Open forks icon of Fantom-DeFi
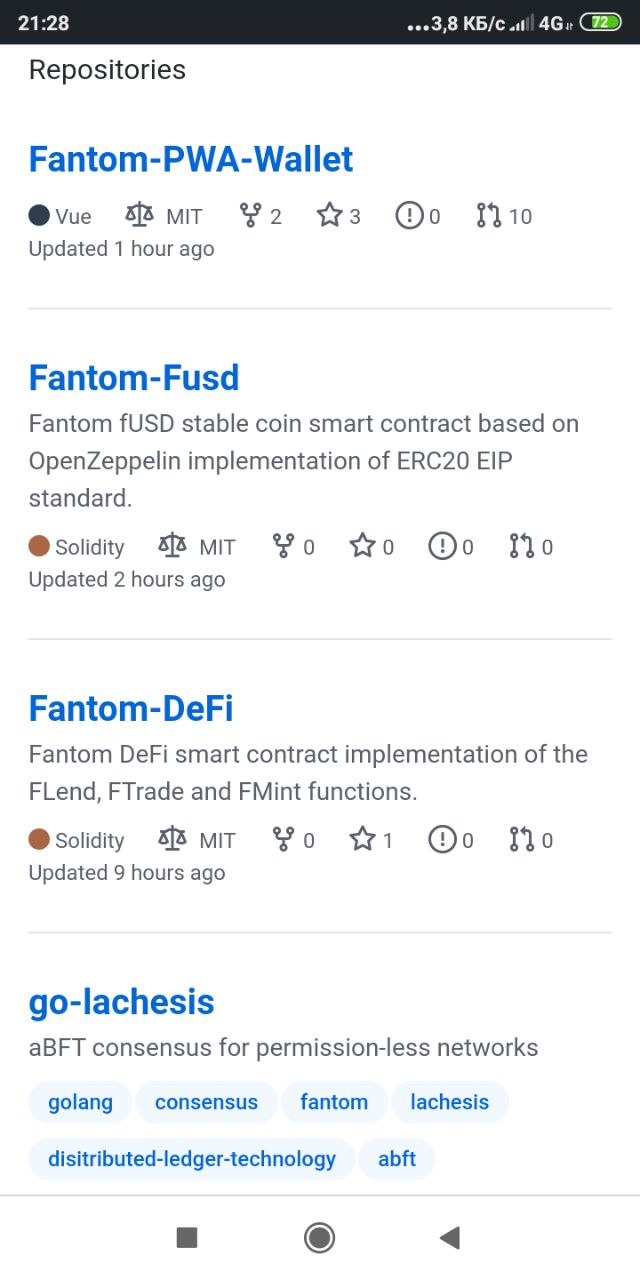Screen dimensions: 640x1280 [283, 839]
